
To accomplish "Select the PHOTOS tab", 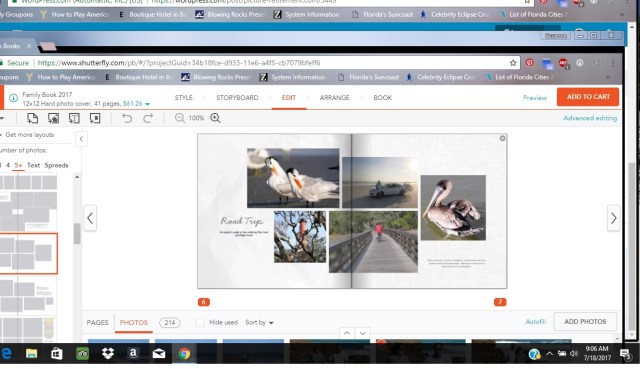I will [x=133, y=322].
